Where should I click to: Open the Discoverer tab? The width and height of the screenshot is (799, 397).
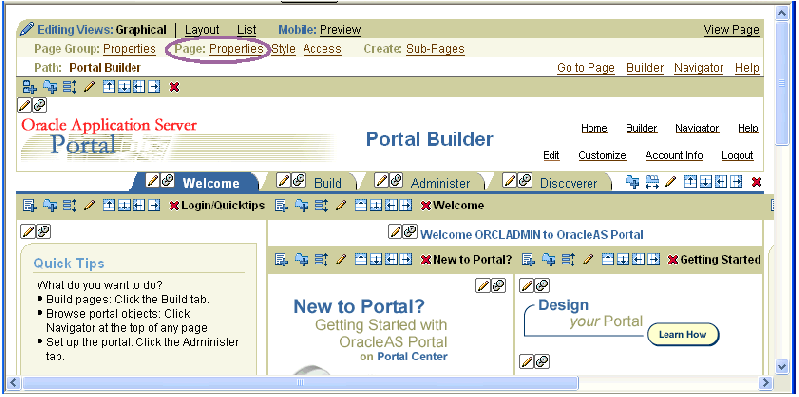tap(569, 183)
